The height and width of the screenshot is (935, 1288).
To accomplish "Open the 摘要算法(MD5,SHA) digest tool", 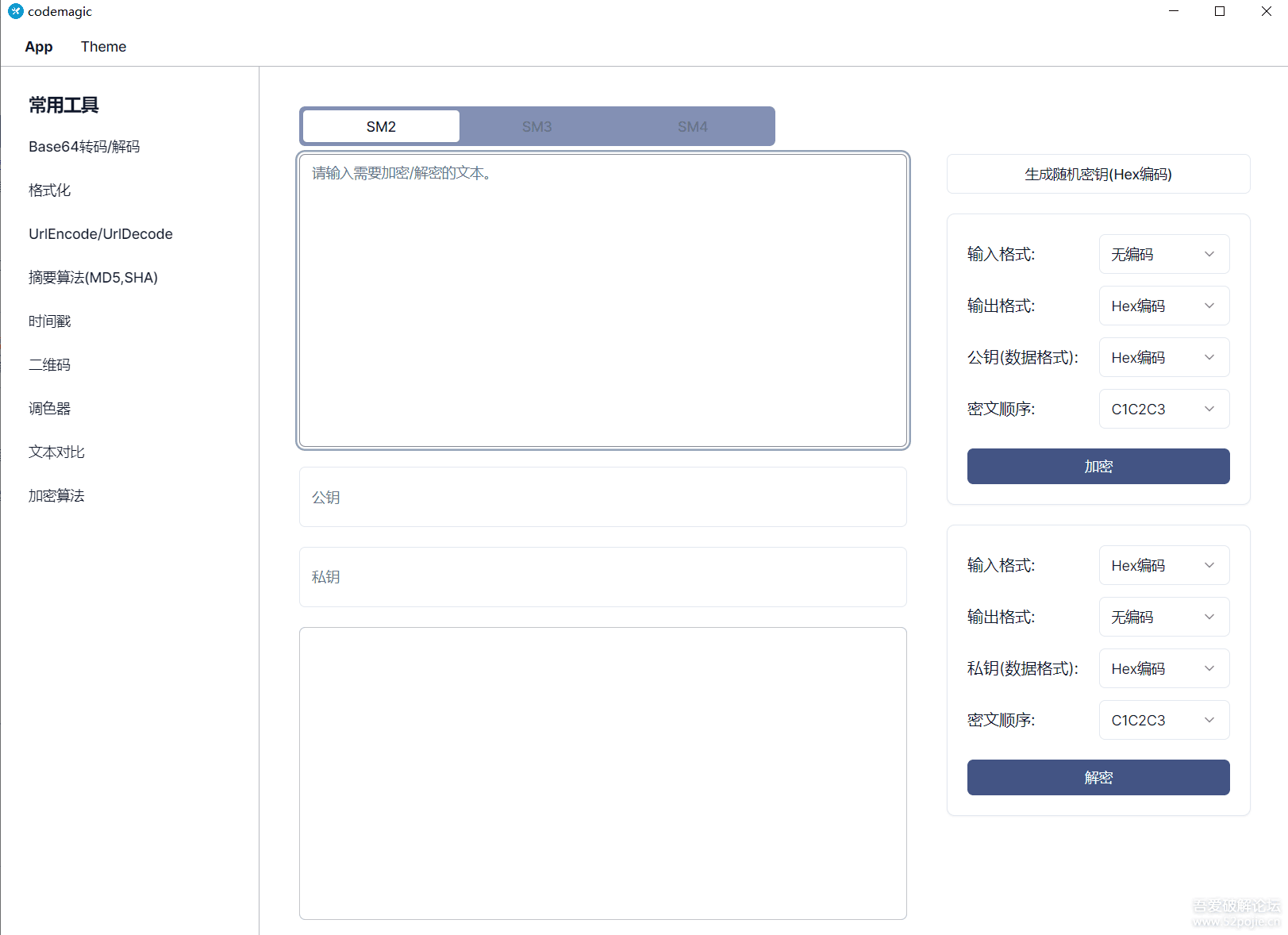I will pos(94,277).
